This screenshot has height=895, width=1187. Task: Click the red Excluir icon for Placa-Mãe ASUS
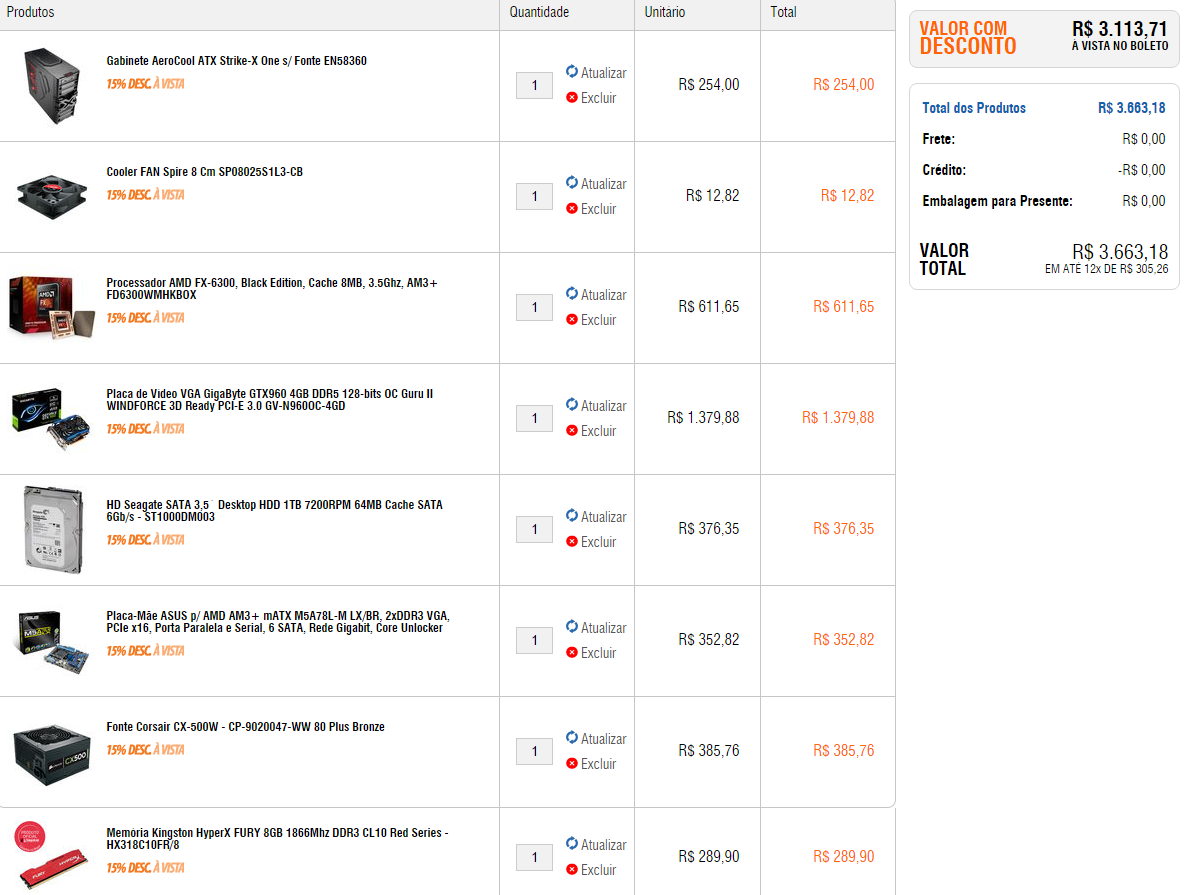(572, 652)
